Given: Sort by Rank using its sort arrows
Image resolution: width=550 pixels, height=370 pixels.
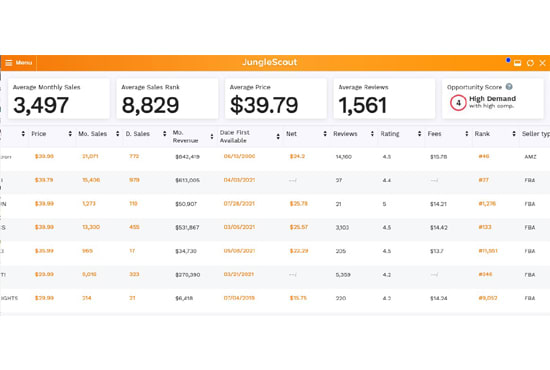Looking at the screenshot, I should (514, 134).
